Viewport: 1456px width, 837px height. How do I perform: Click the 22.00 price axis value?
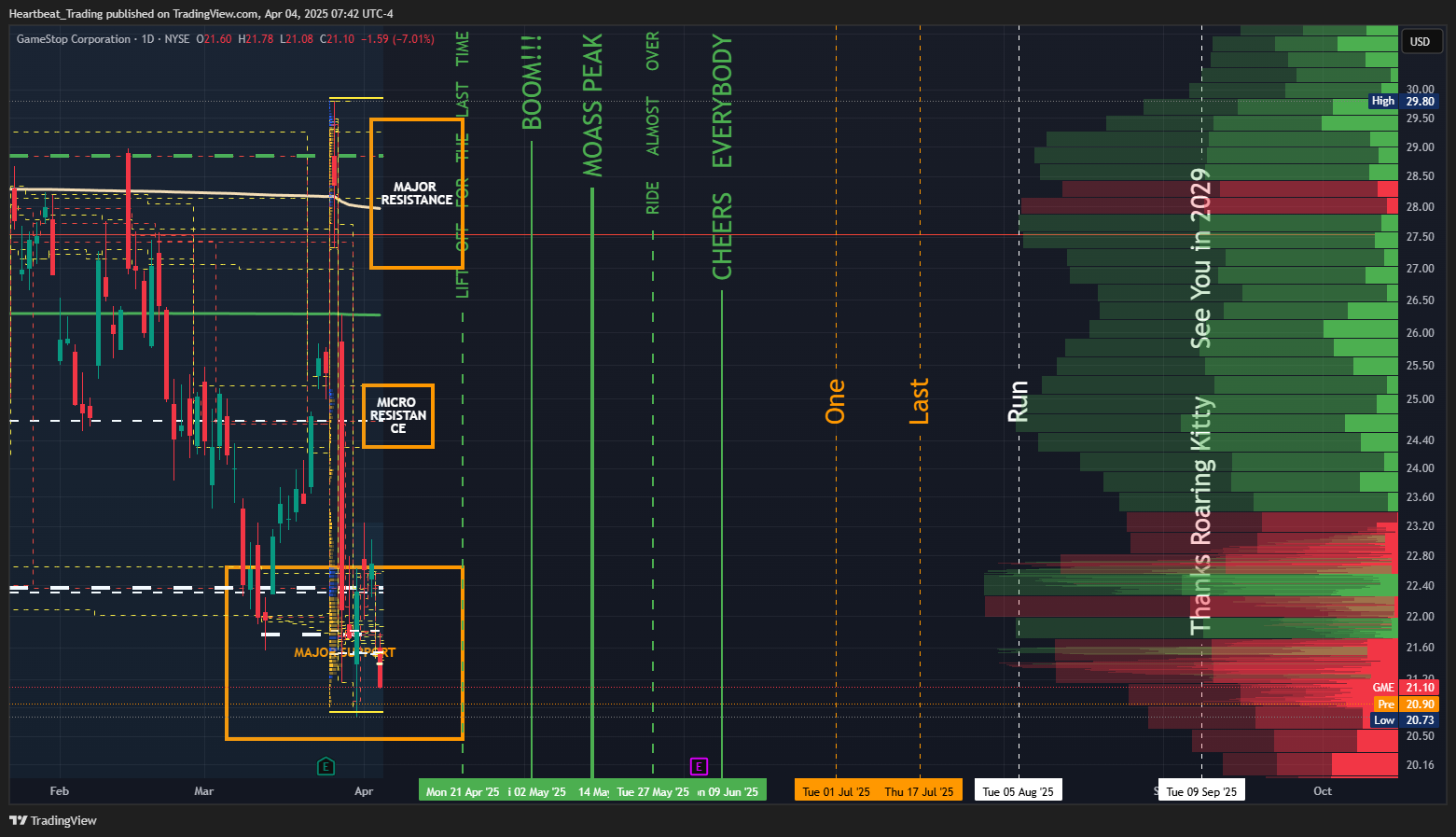(1420, 617)
